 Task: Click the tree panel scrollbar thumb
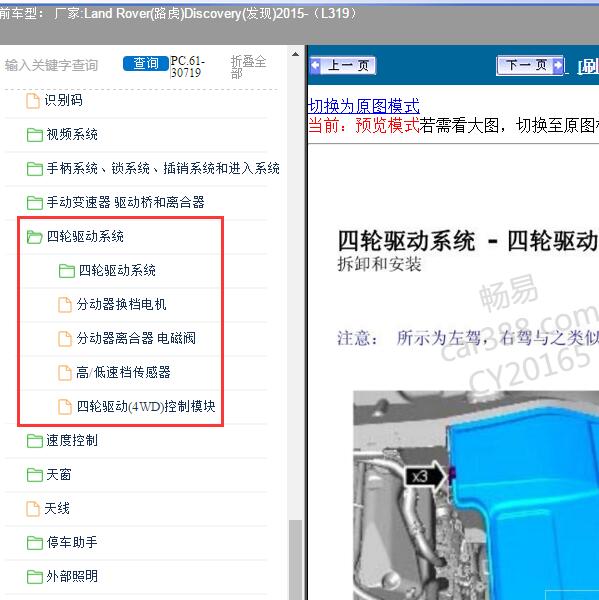point(295,559)
